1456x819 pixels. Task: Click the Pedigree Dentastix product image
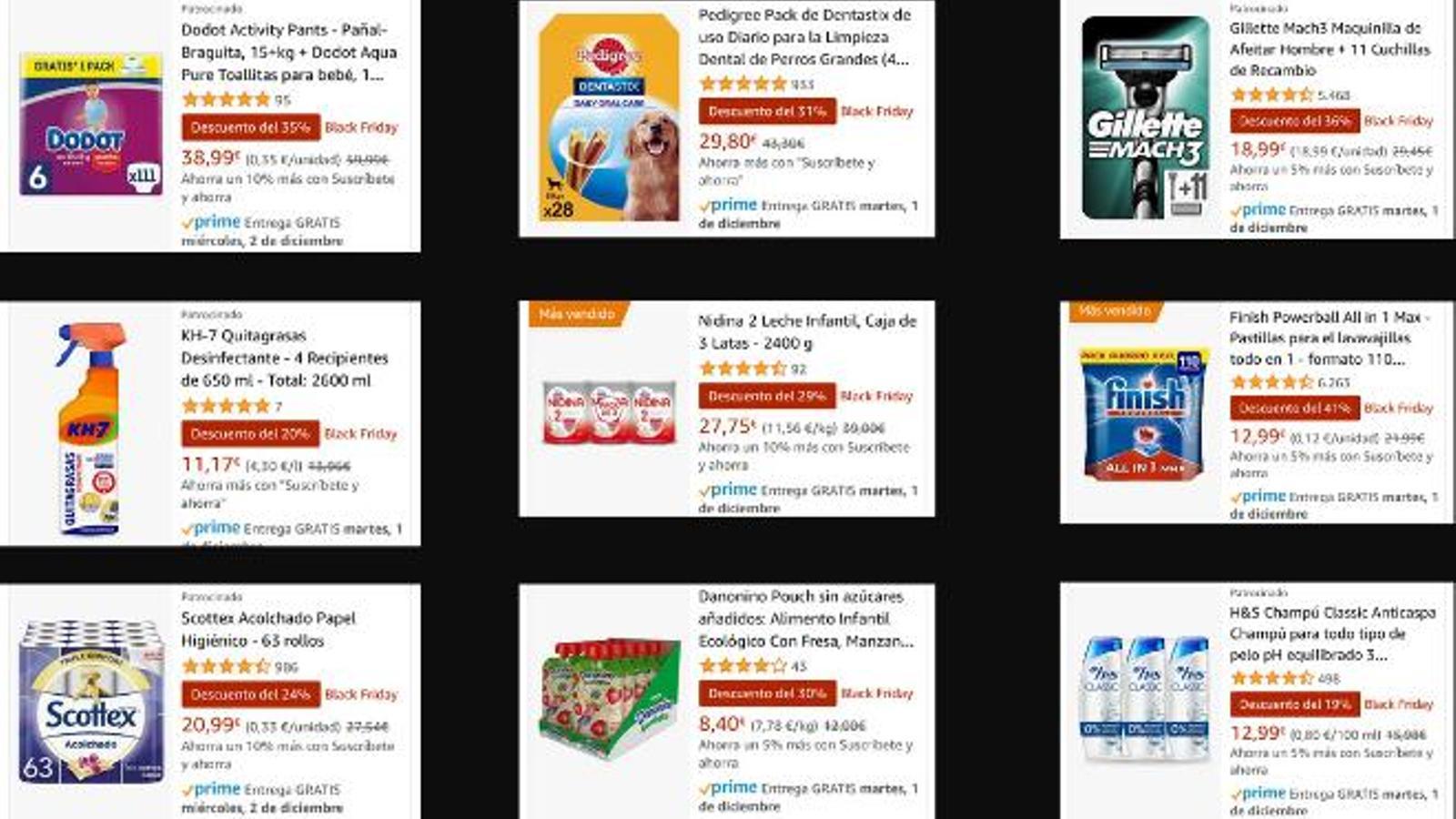coord(609,118)
